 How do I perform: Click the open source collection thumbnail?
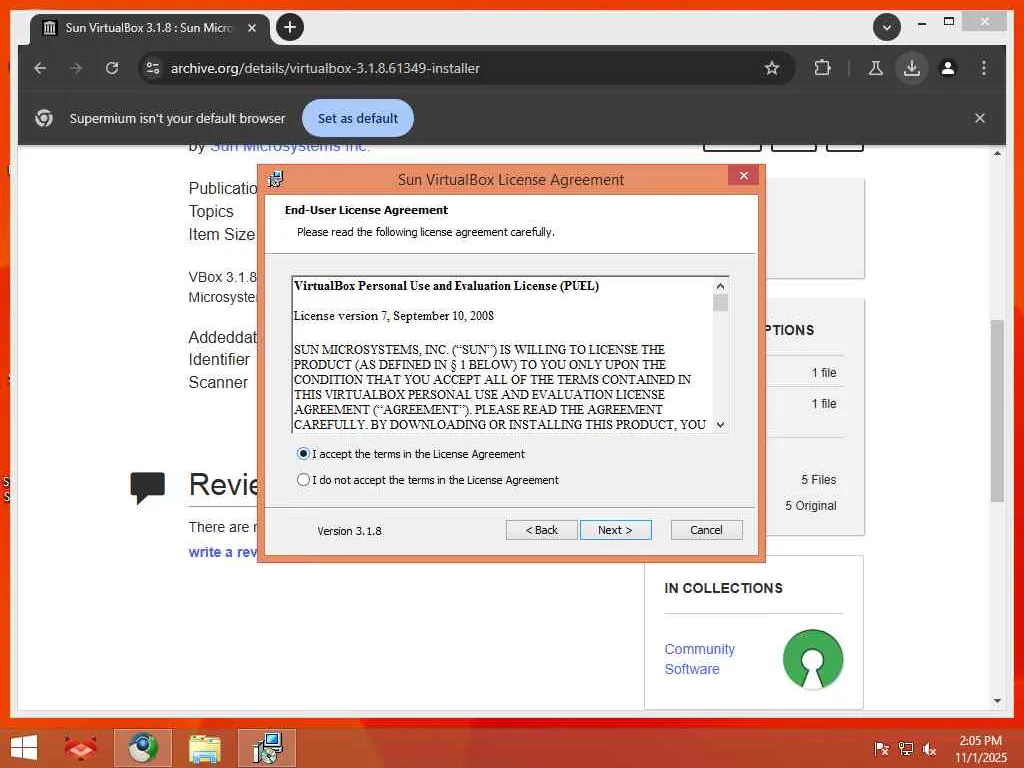point(813,659)
